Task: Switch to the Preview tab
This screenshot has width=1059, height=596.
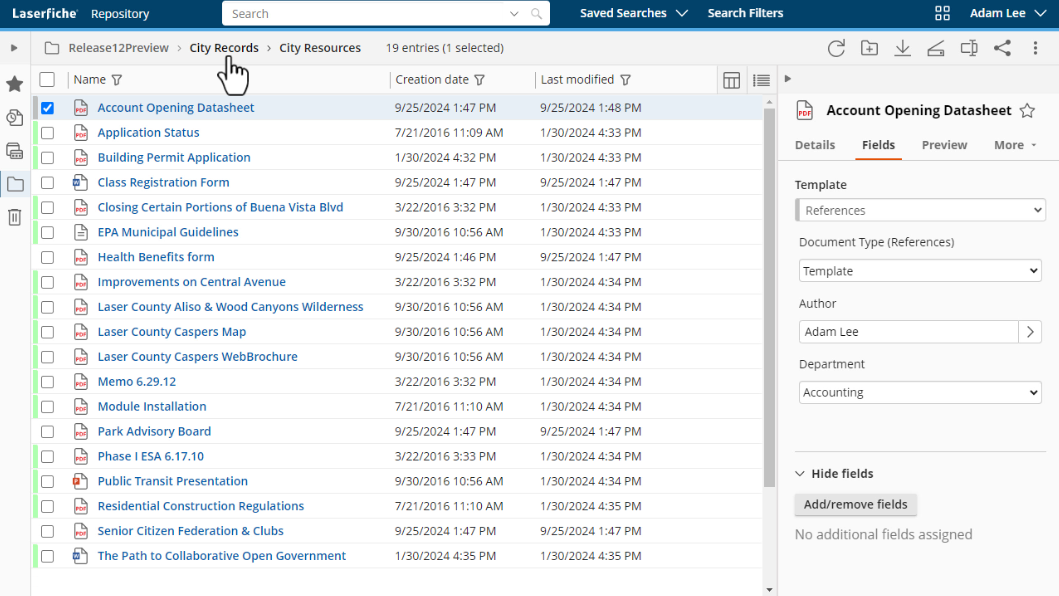Action: pyautogui.click(x=944, y=145)
